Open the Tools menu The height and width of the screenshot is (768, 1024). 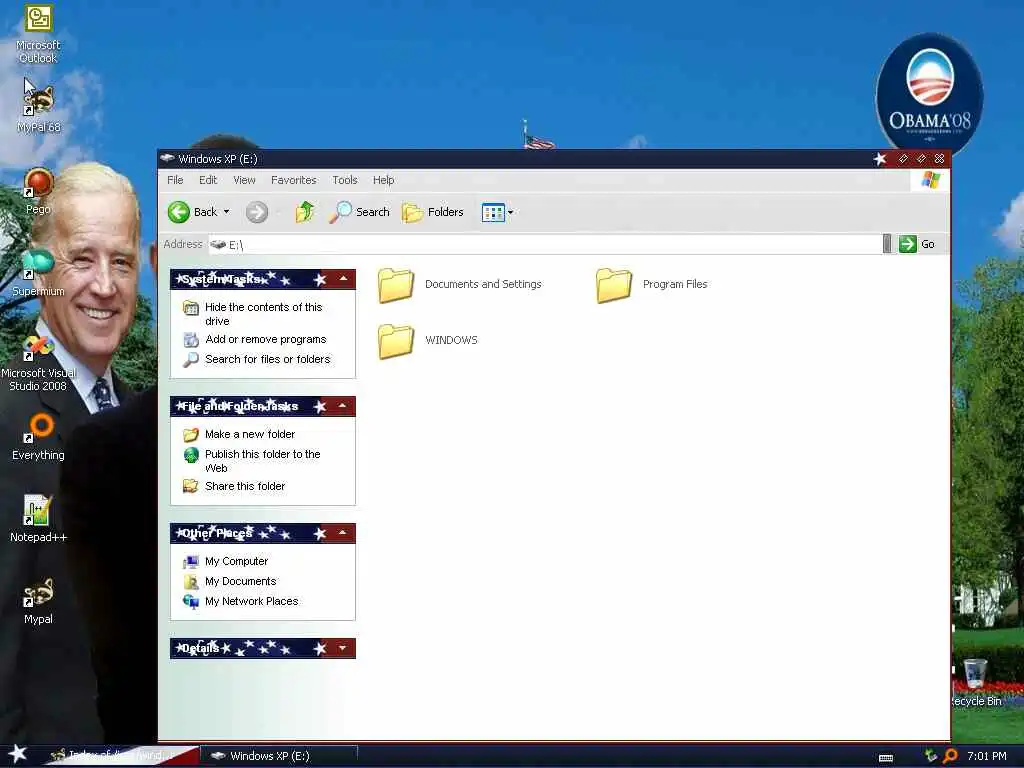coord(344,180)
